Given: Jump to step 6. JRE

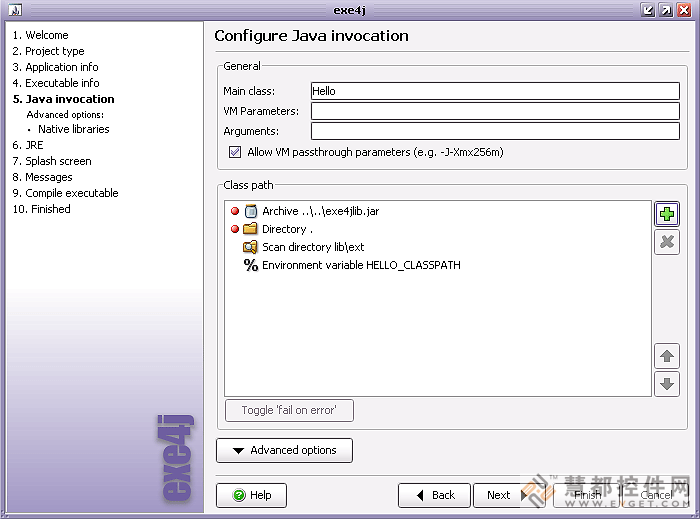Looking at the screenshot, I should (28, 145).
